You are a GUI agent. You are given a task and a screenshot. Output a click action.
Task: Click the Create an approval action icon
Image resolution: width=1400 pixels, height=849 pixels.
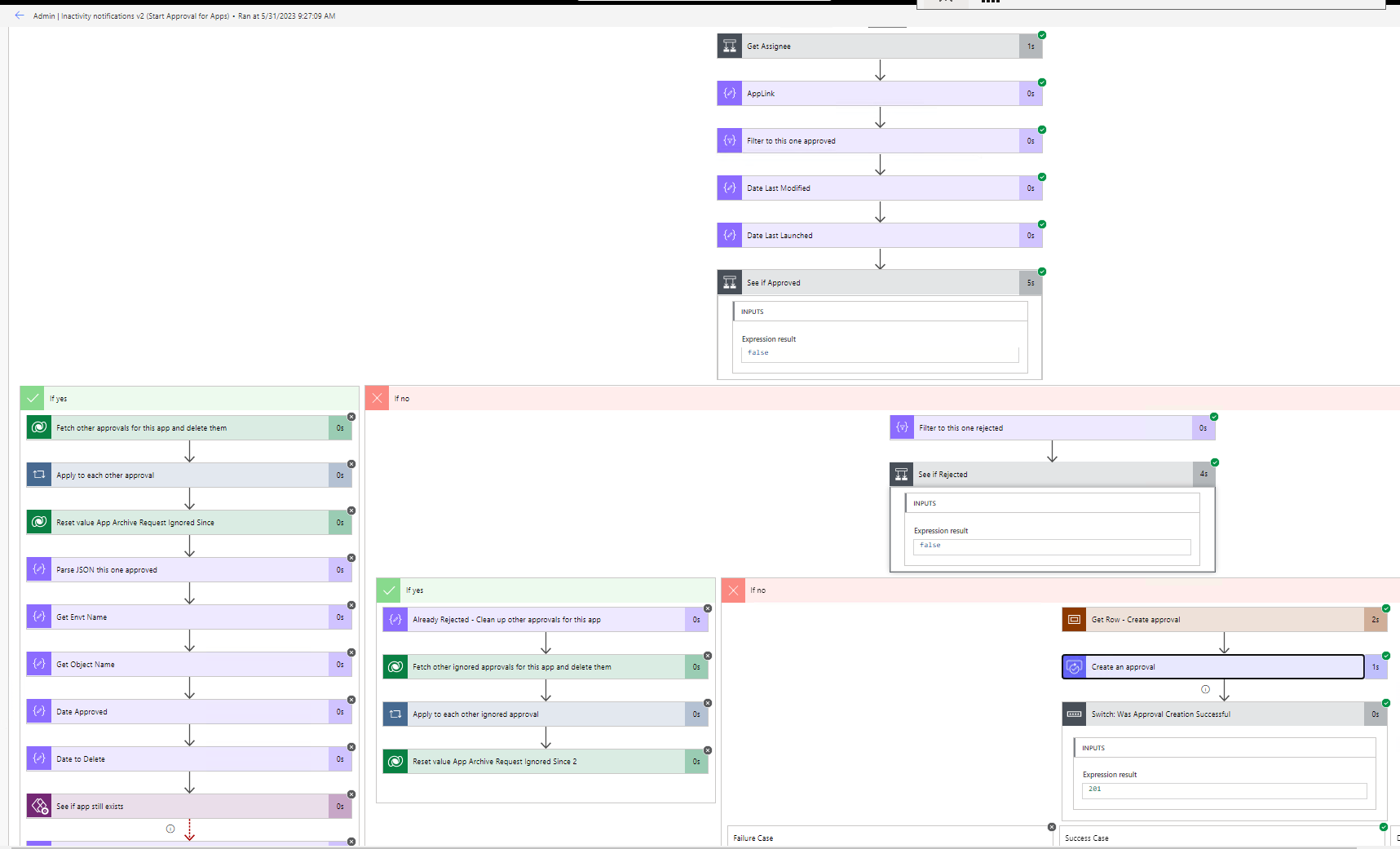pos(1075,666)
